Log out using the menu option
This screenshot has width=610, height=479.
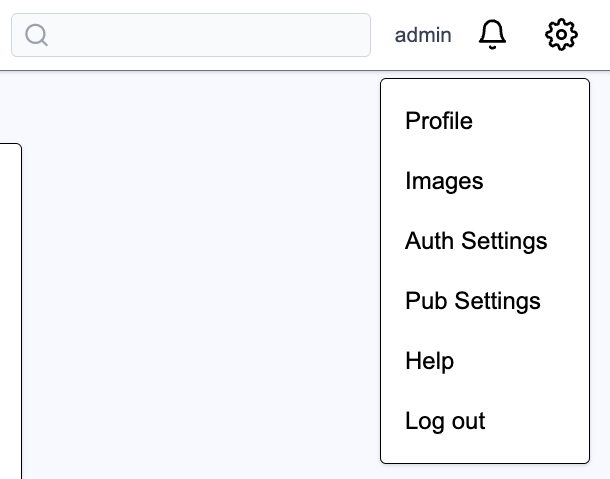tap(445, 421)
